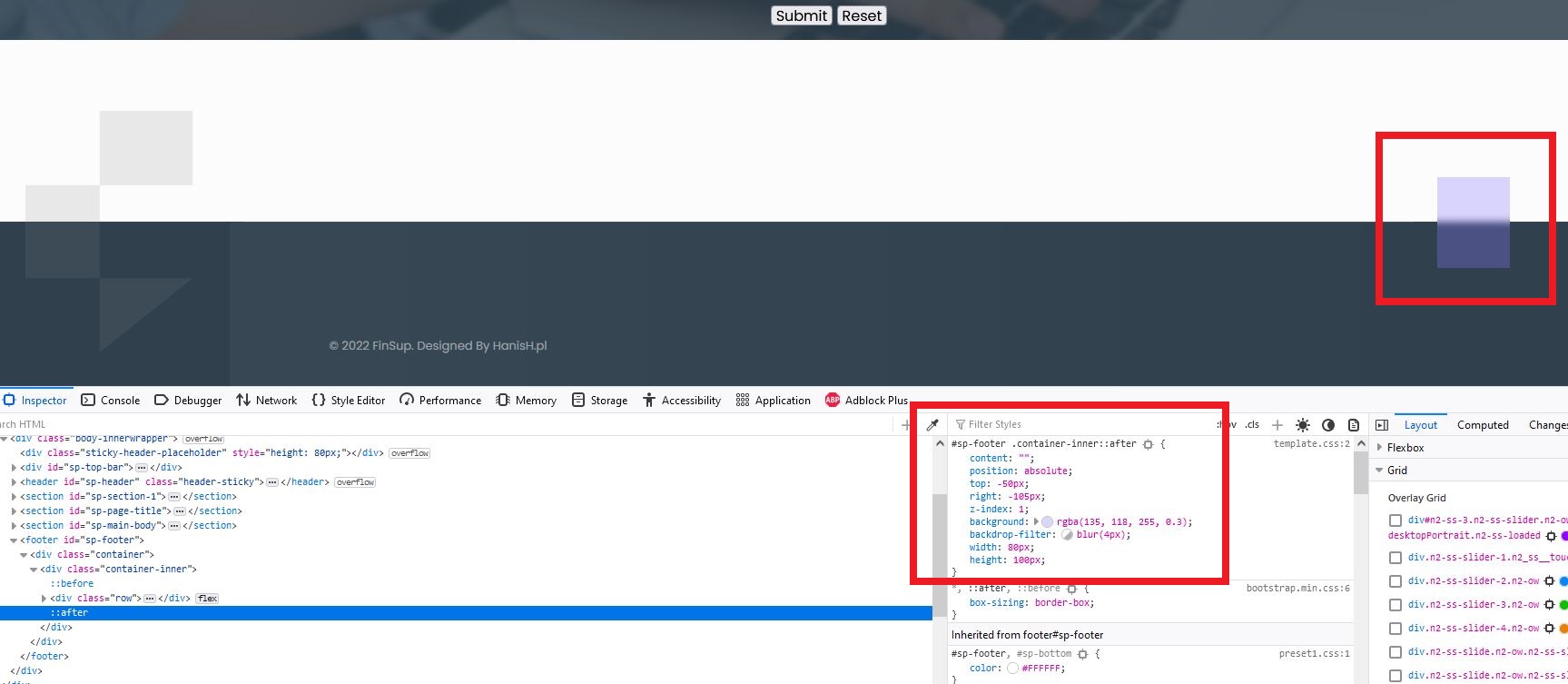Enable grid overlay for div.n2-ss-slider-2
This screenshot has width=1568, height=684.
1395,581
